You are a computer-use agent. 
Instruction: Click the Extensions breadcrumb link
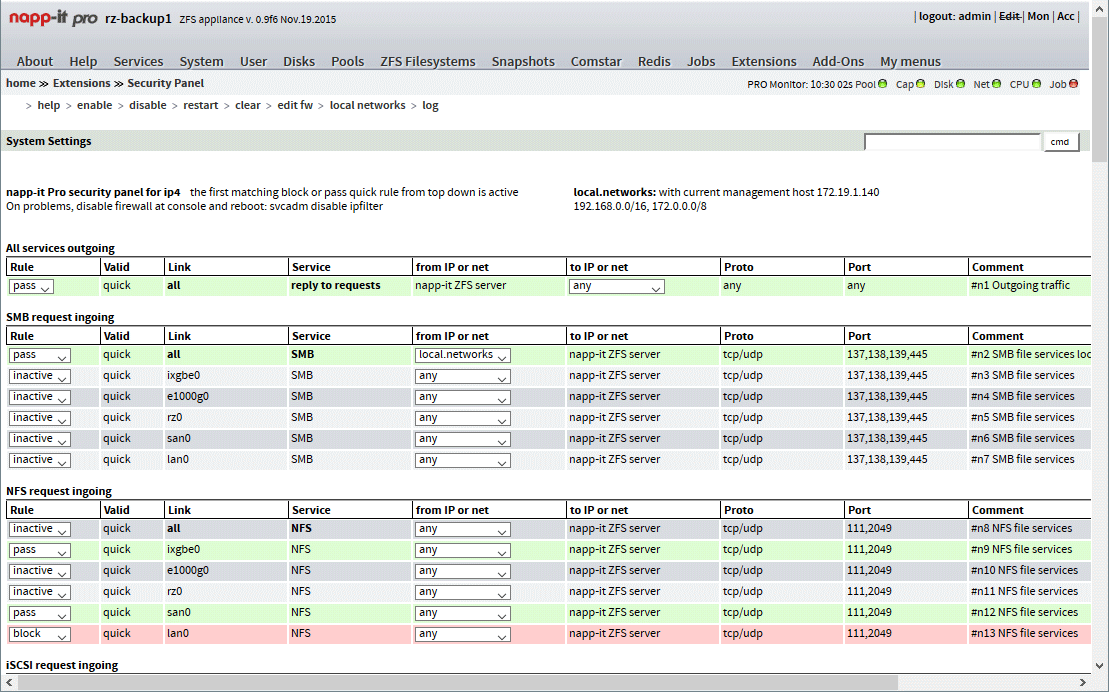(81, 83)
